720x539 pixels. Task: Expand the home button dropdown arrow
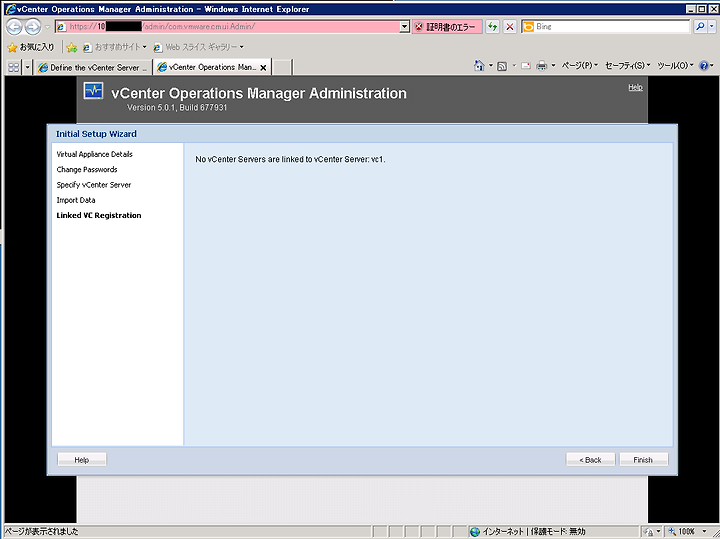coord(490,66)
